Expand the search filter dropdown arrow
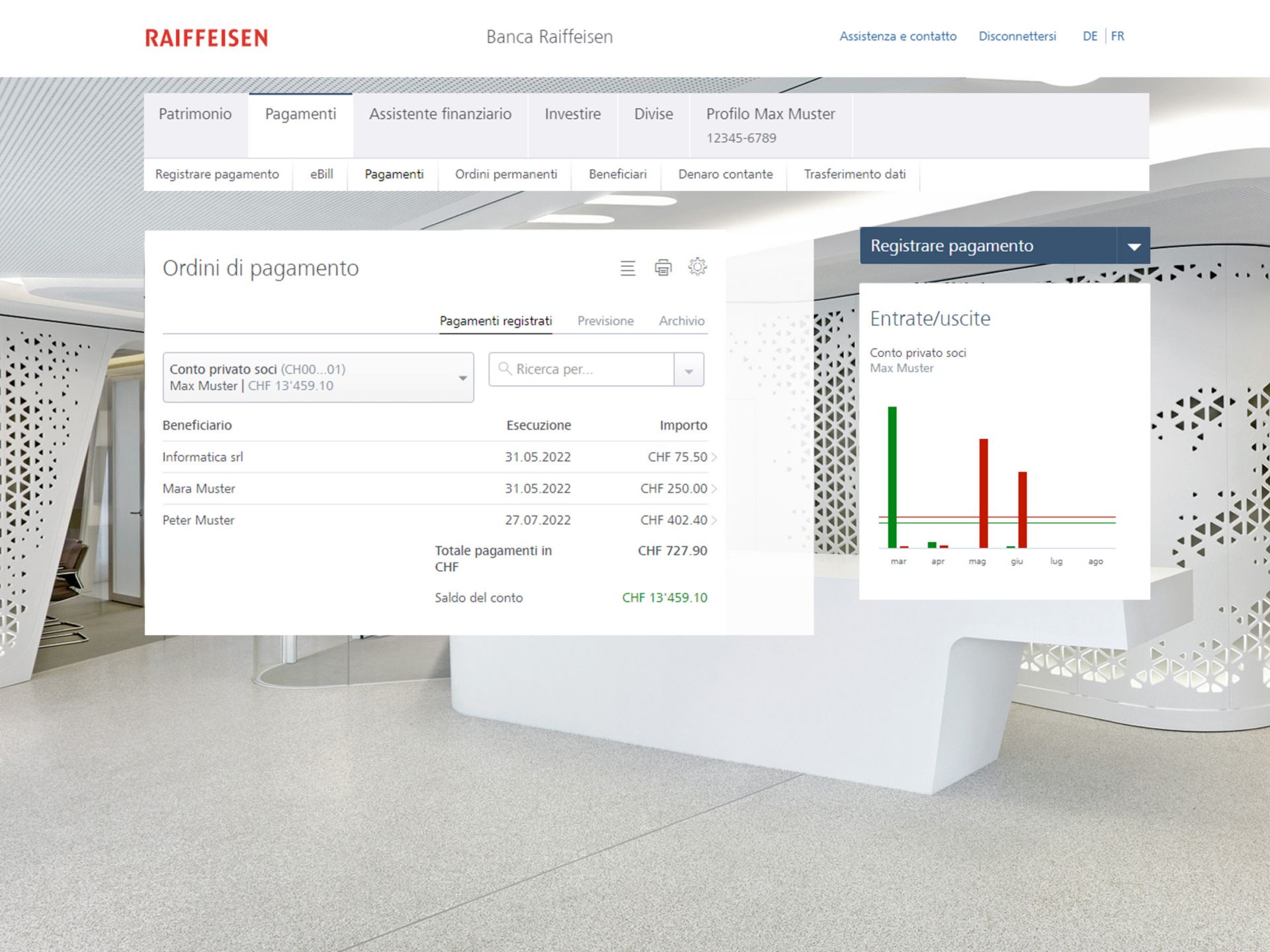The image size is (1270, 952). pyautogui.click(x=689, y=370)
